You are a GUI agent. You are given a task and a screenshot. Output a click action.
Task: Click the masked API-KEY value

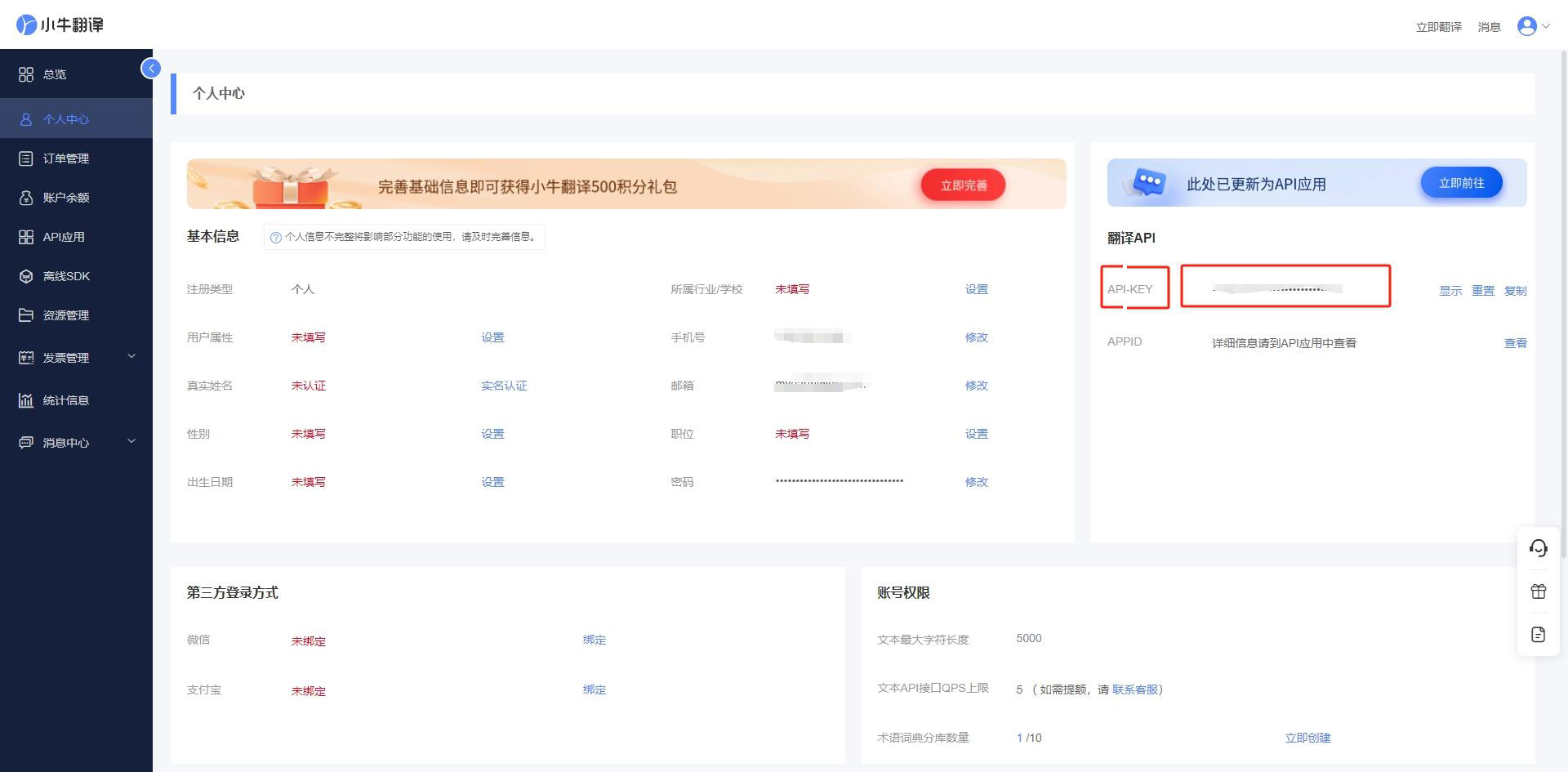(1278, 288)
